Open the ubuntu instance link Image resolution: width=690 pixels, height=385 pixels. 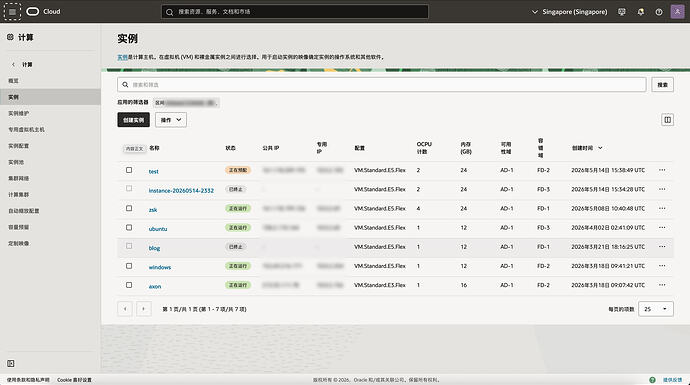point(158,229)
